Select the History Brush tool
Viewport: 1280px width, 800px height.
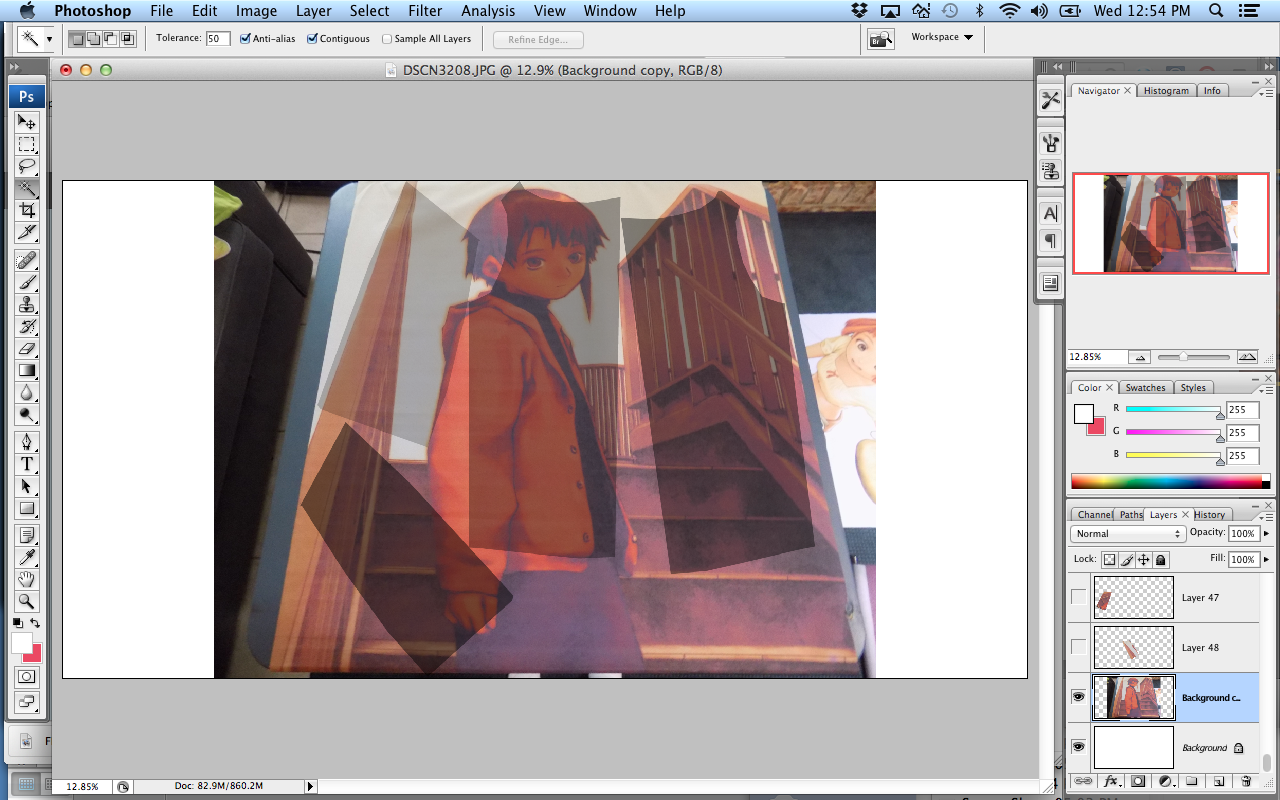tap(27, 326)
